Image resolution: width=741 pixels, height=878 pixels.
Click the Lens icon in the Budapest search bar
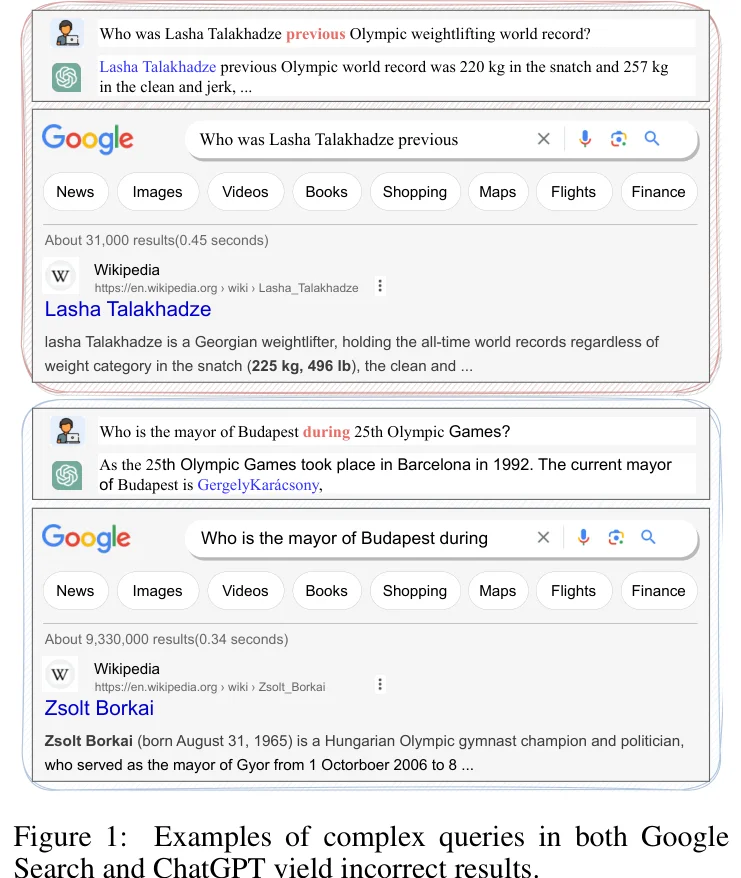coord(616,538)
